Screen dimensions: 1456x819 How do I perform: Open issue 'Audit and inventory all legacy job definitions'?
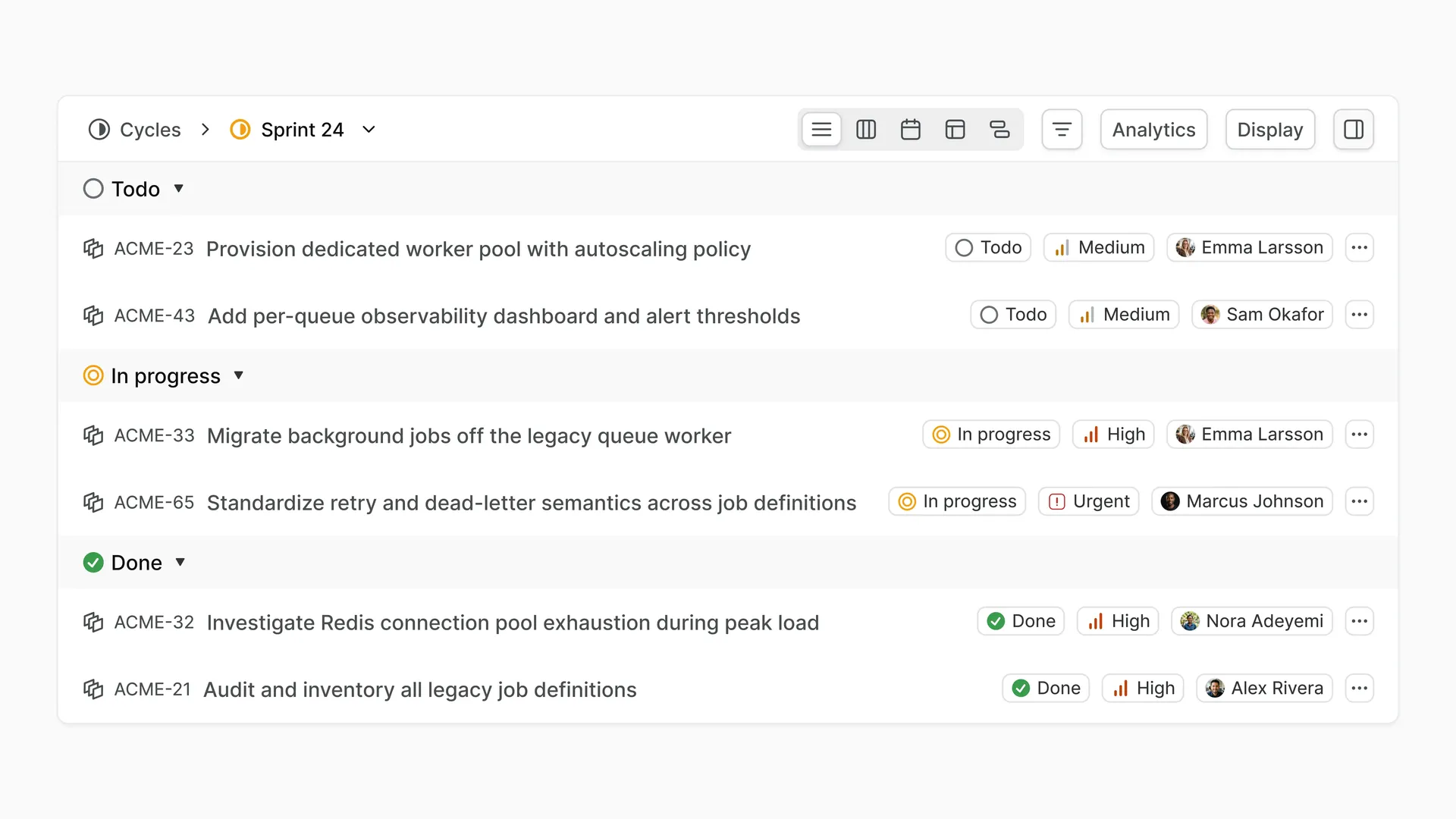[x=420, y=689]
